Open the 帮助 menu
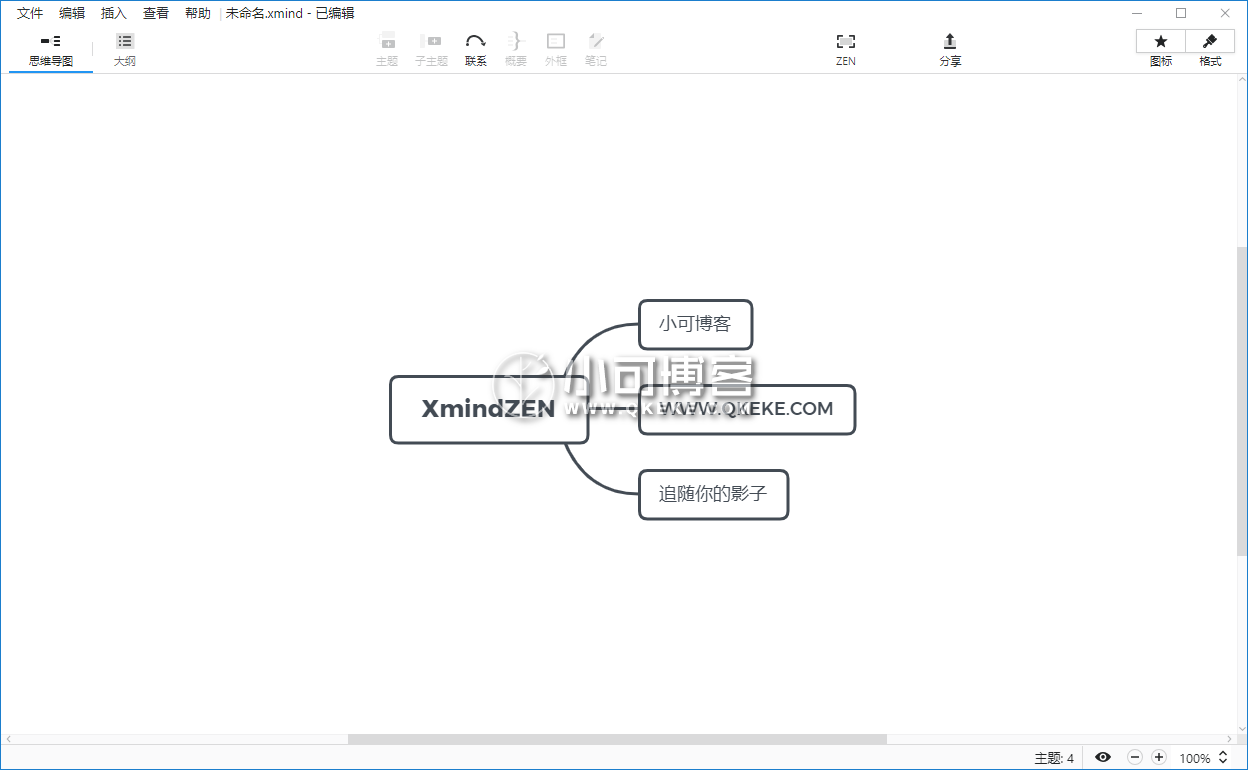 tap(198, 13)
